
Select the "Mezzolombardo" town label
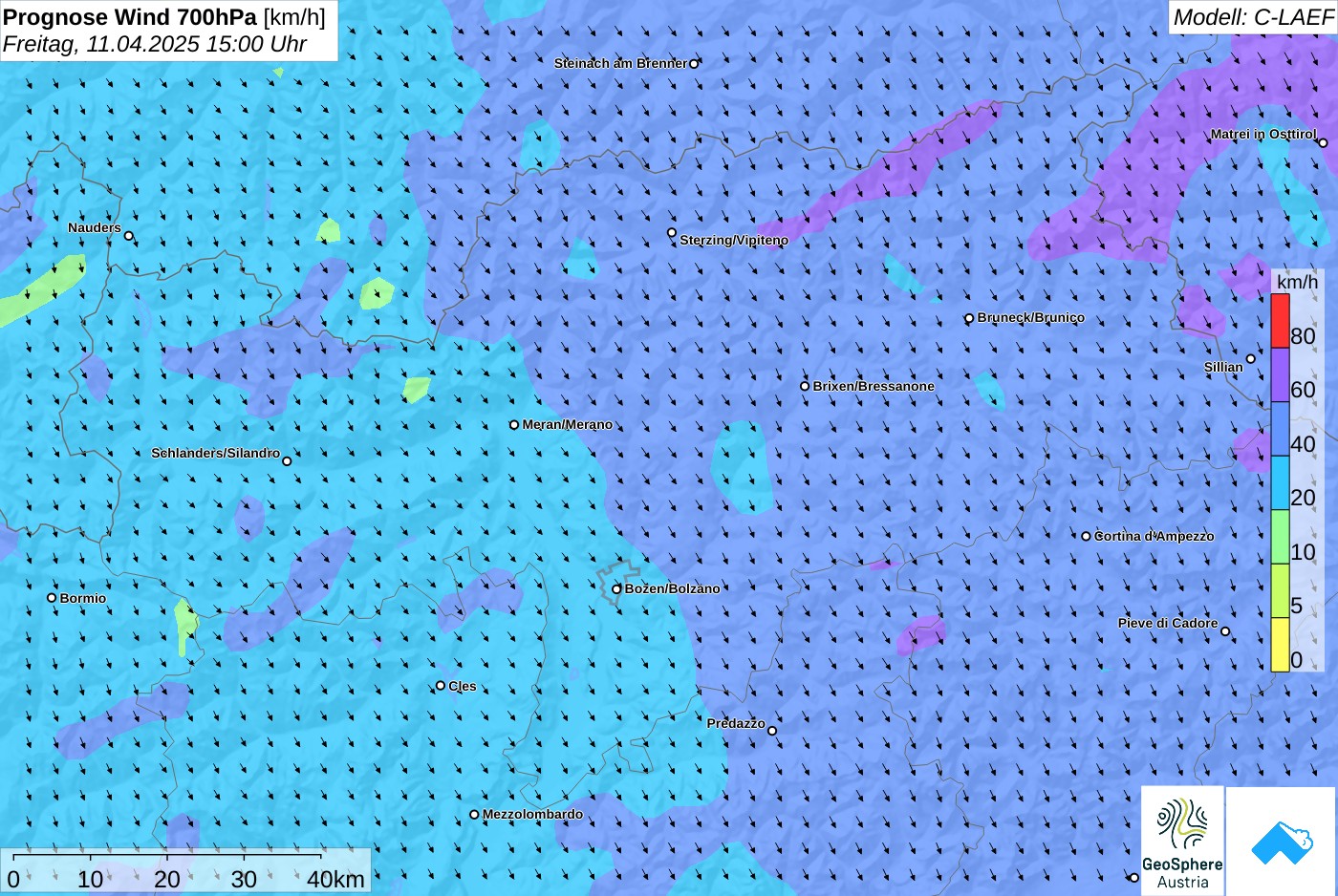(x=532, y=815)
